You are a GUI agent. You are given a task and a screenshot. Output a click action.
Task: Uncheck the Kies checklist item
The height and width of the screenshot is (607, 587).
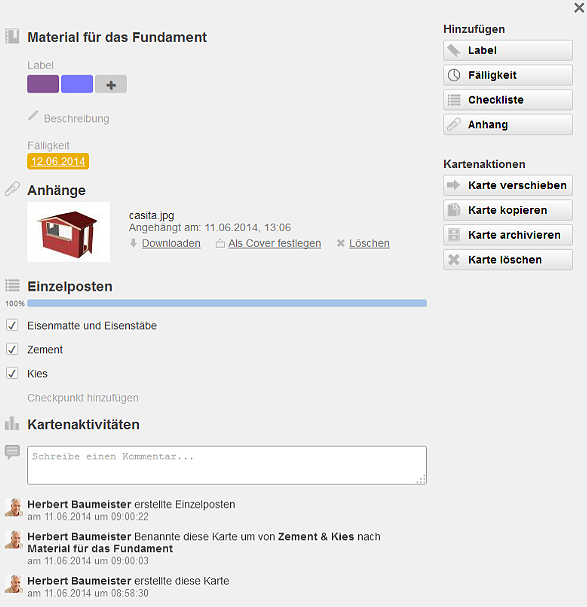(12, 373)
